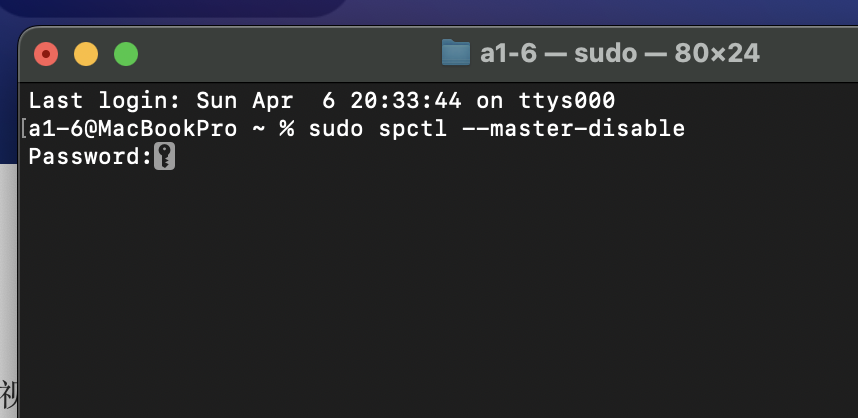Click the Password: prompt label
This screenshot has height=418, width=858.
pyautogui.click(x=90, y=156)
